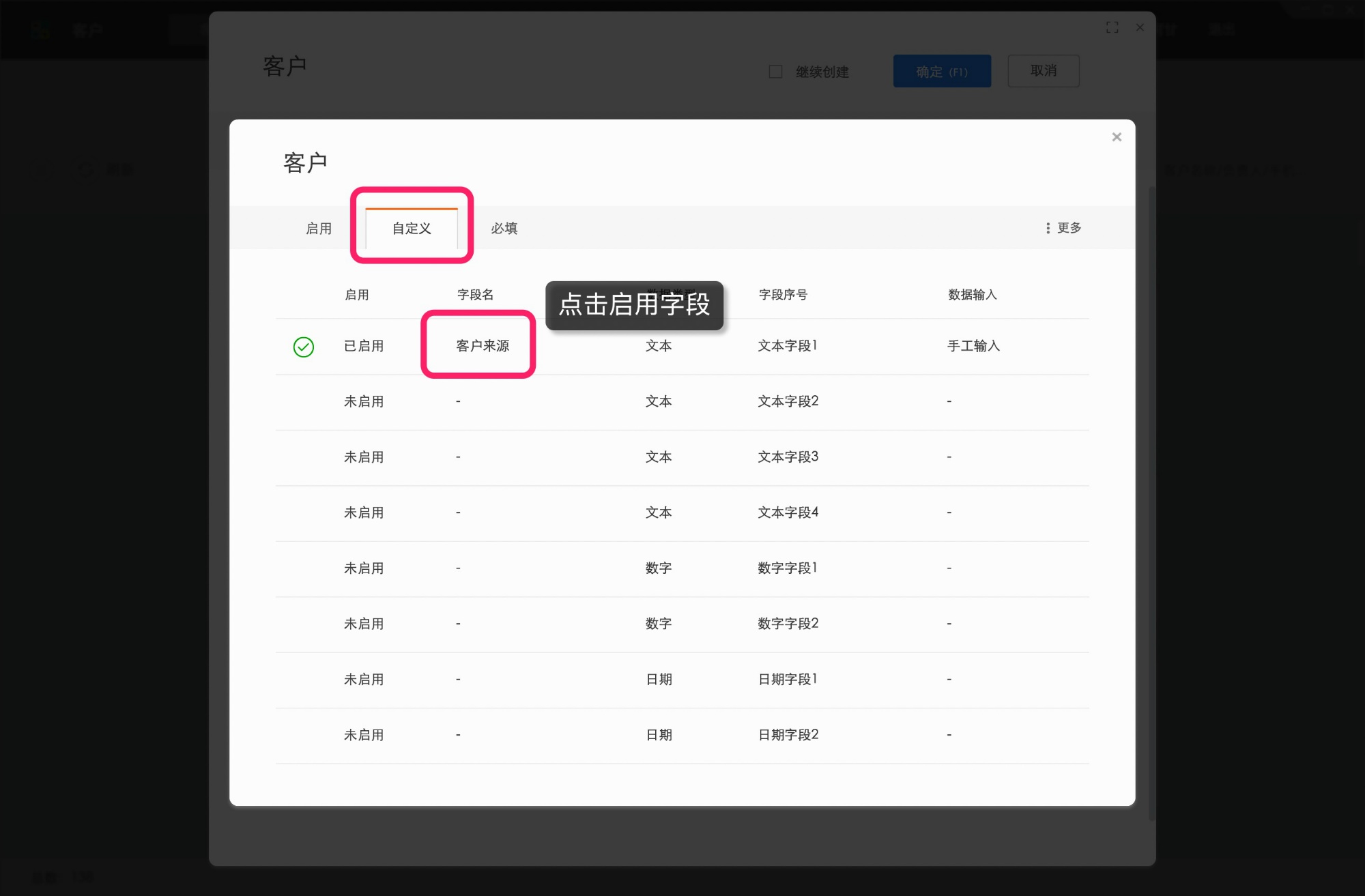
Task: Click the 数据输入 column header
Action: click(x=973, y=295)
